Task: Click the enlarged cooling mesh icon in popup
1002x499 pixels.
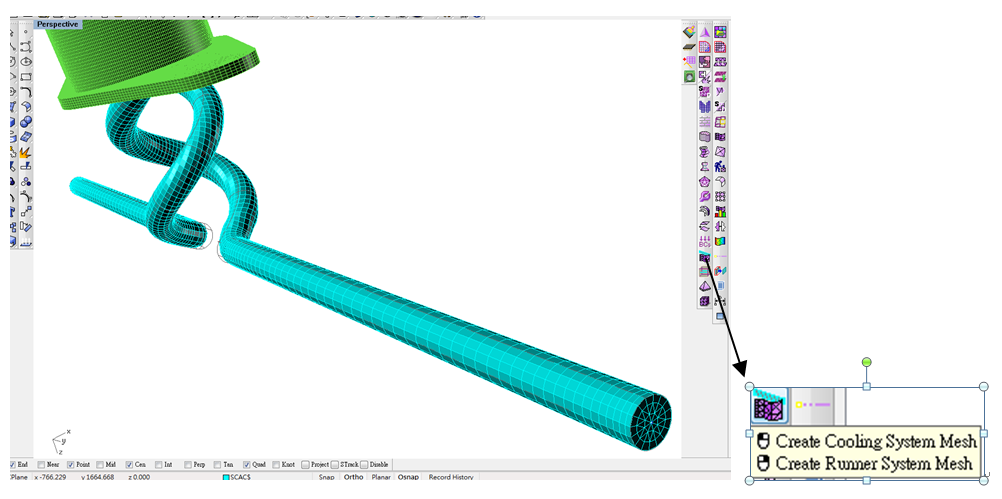Action: (x=769, y=406)
